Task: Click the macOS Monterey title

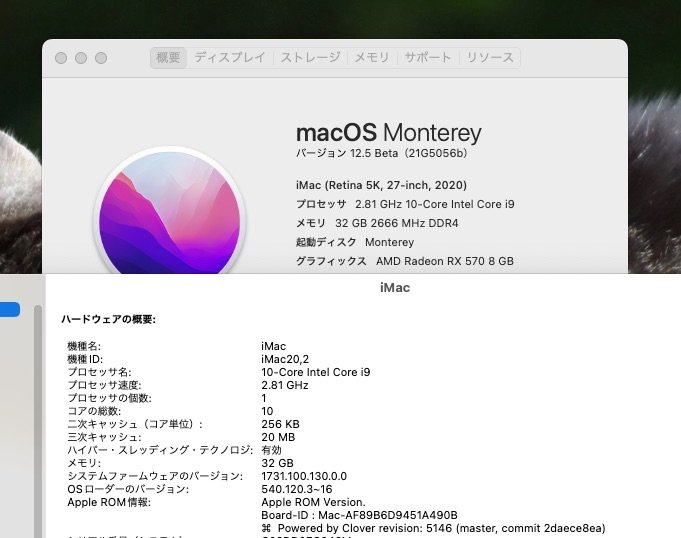Action: 389,132
